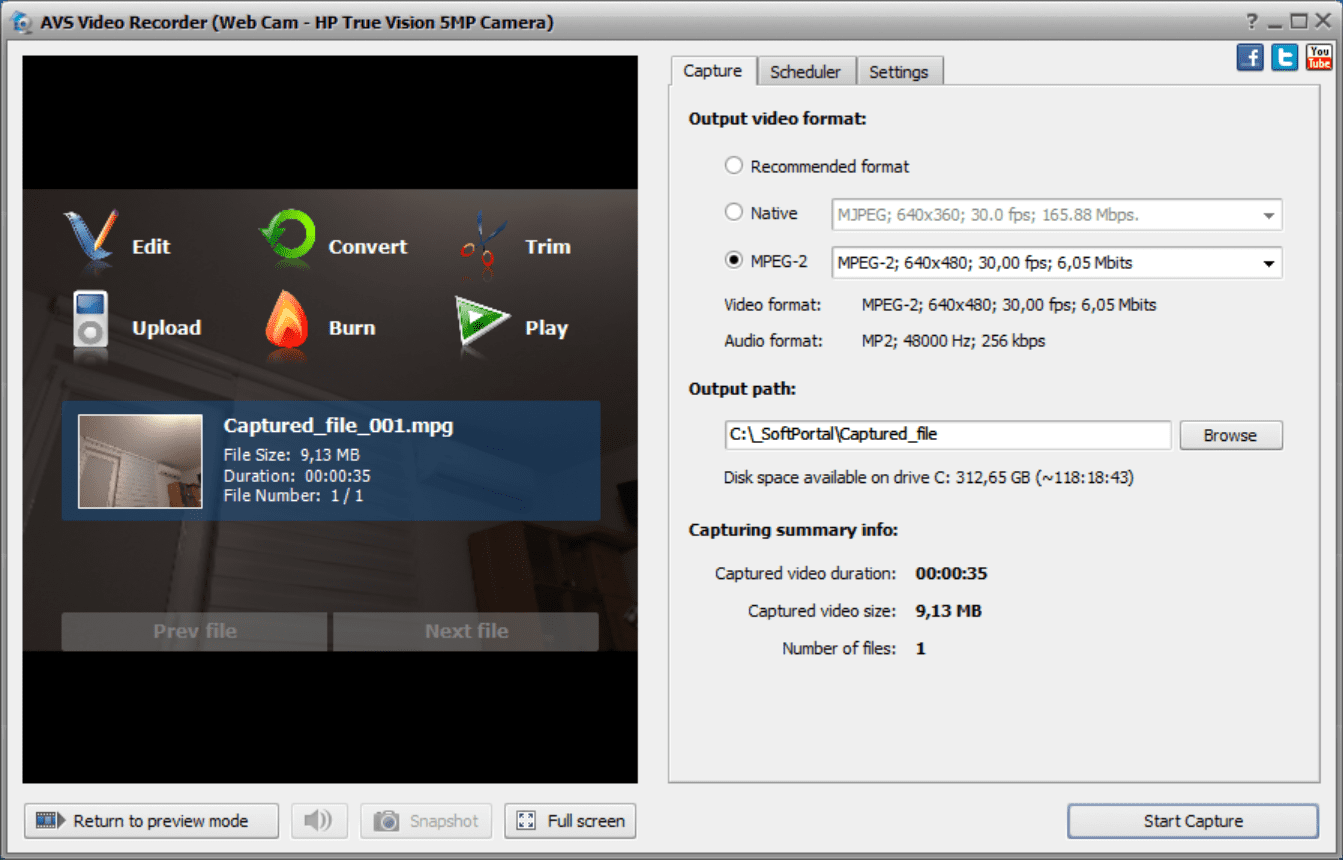This screenshot has height=860, width=1343.
Task: Click the Start Capture button
Action: click(x=1193, y=821)
